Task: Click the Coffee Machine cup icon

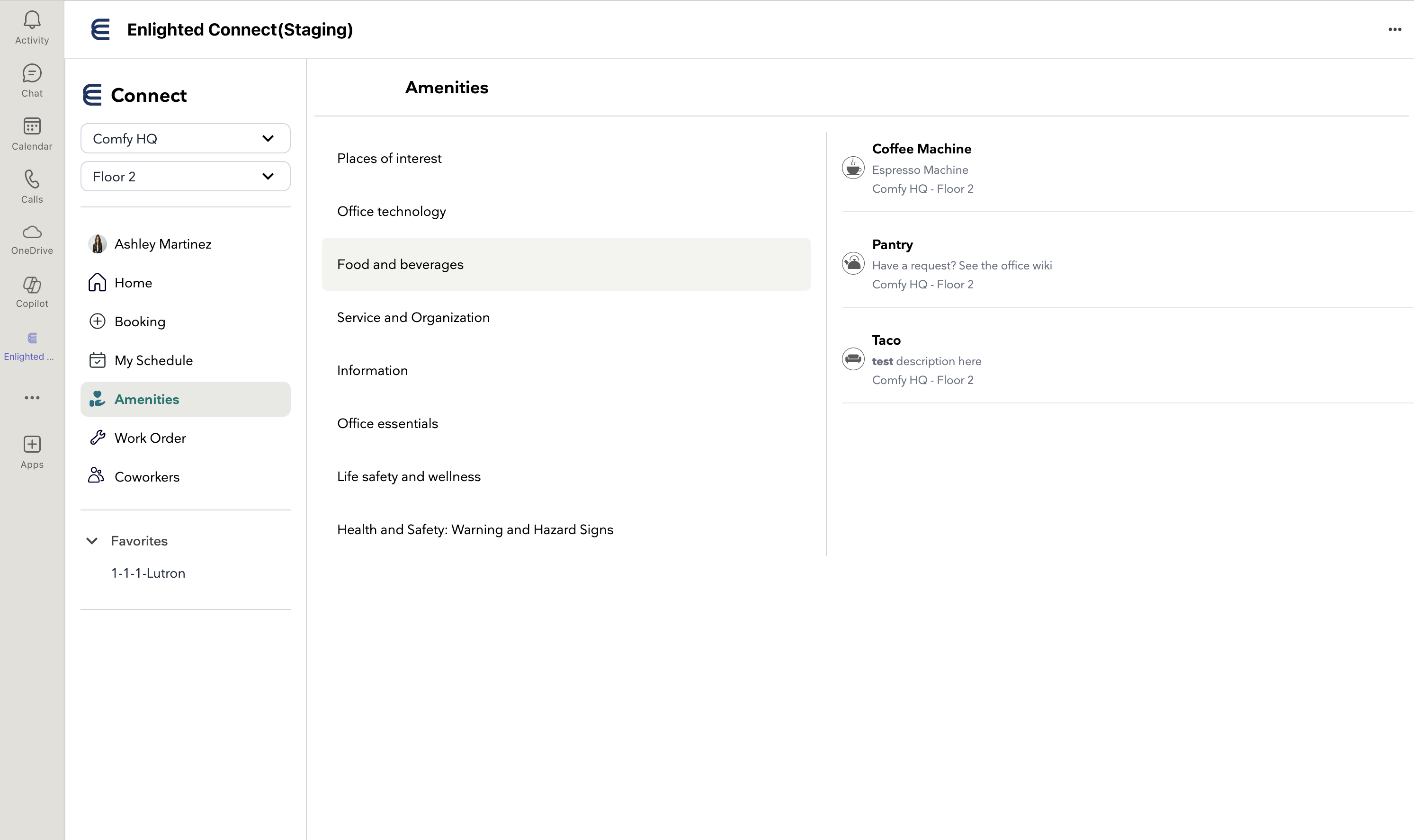Action: [x=852, y=168]
